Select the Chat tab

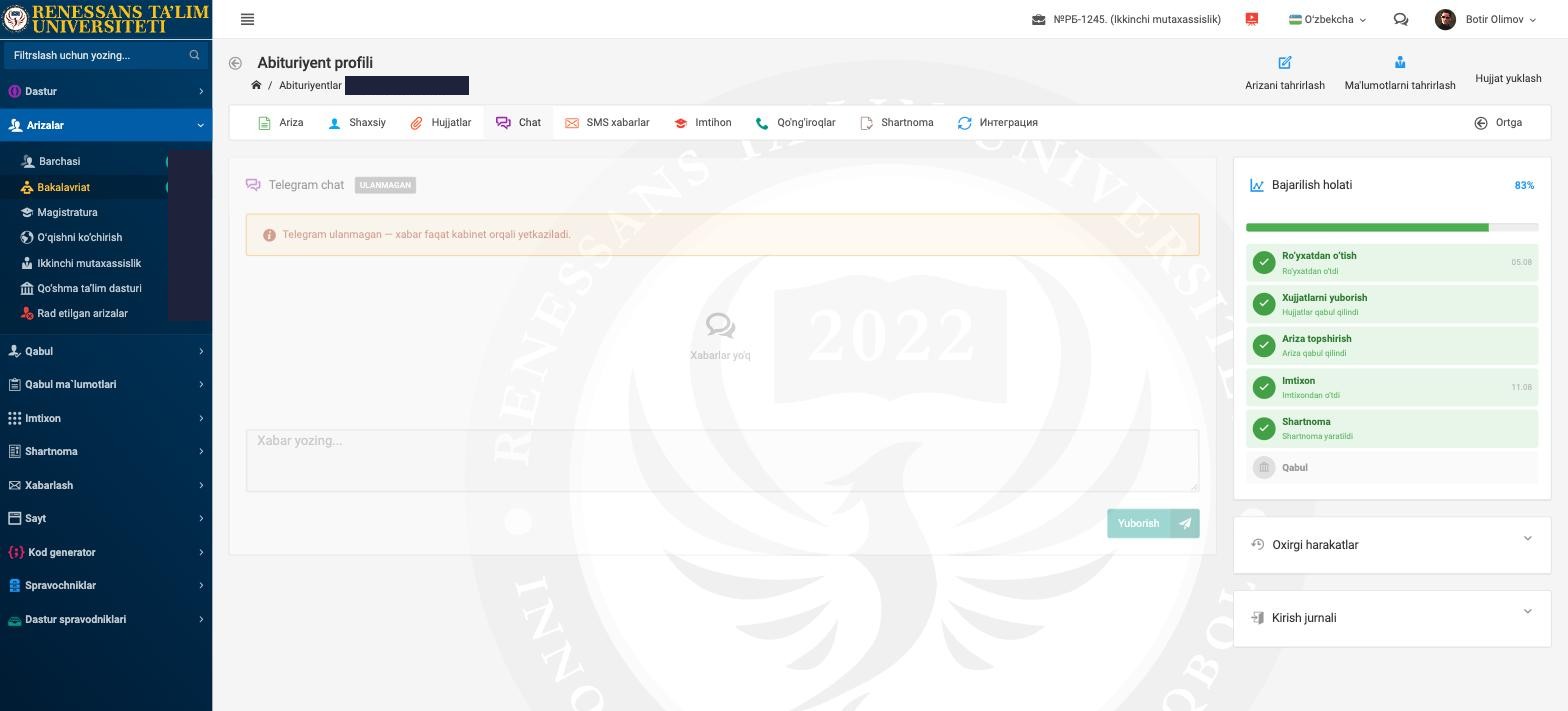(x=519, y=123)
